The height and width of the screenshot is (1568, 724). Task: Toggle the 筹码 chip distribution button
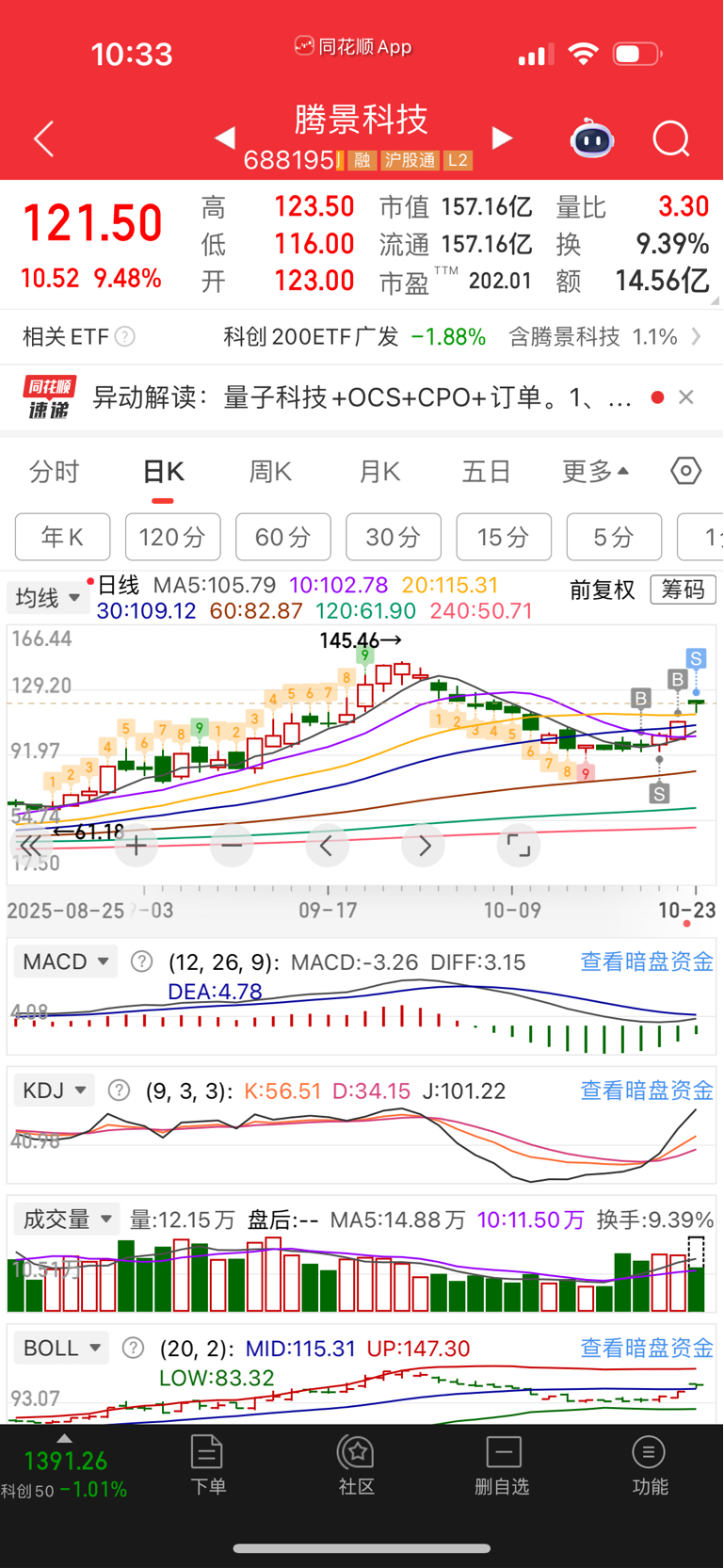684,590
